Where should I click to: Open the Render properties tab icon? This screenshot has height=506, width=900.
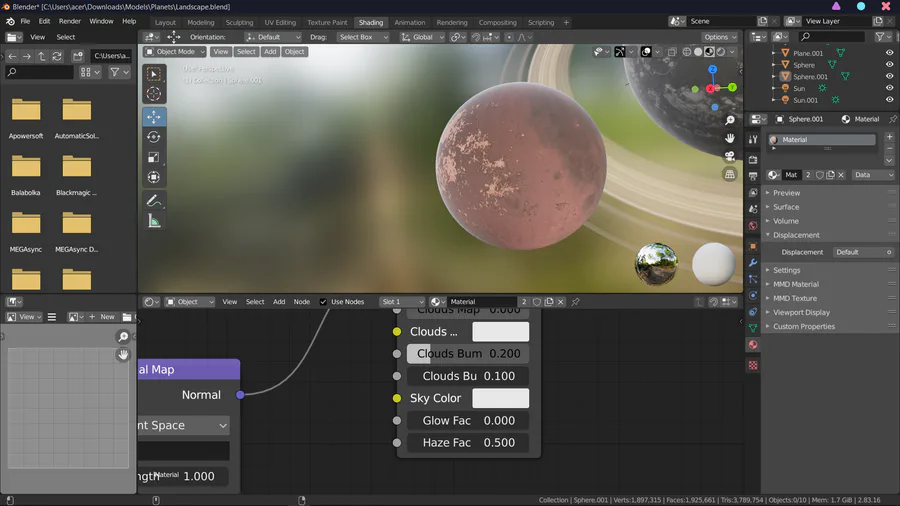click(x=753, y=159)
